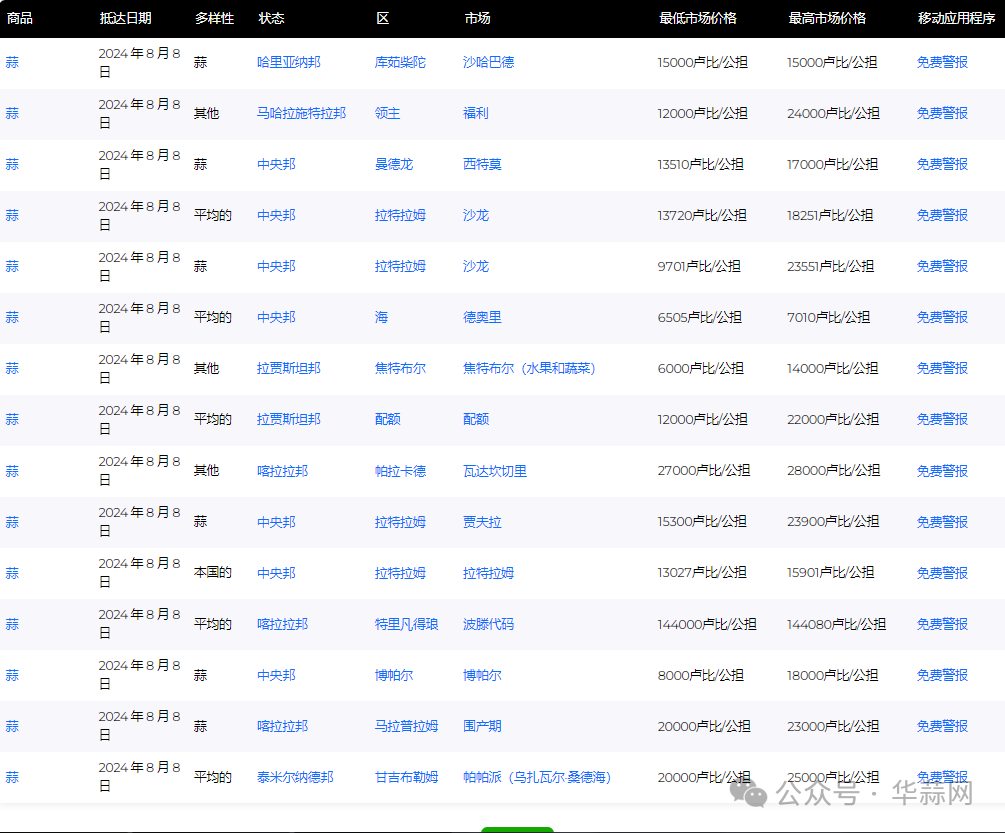This screenshot has width=1005, height=833.
Task: Click 免费警报 in the 福利 row
Action: pos(942,113)
